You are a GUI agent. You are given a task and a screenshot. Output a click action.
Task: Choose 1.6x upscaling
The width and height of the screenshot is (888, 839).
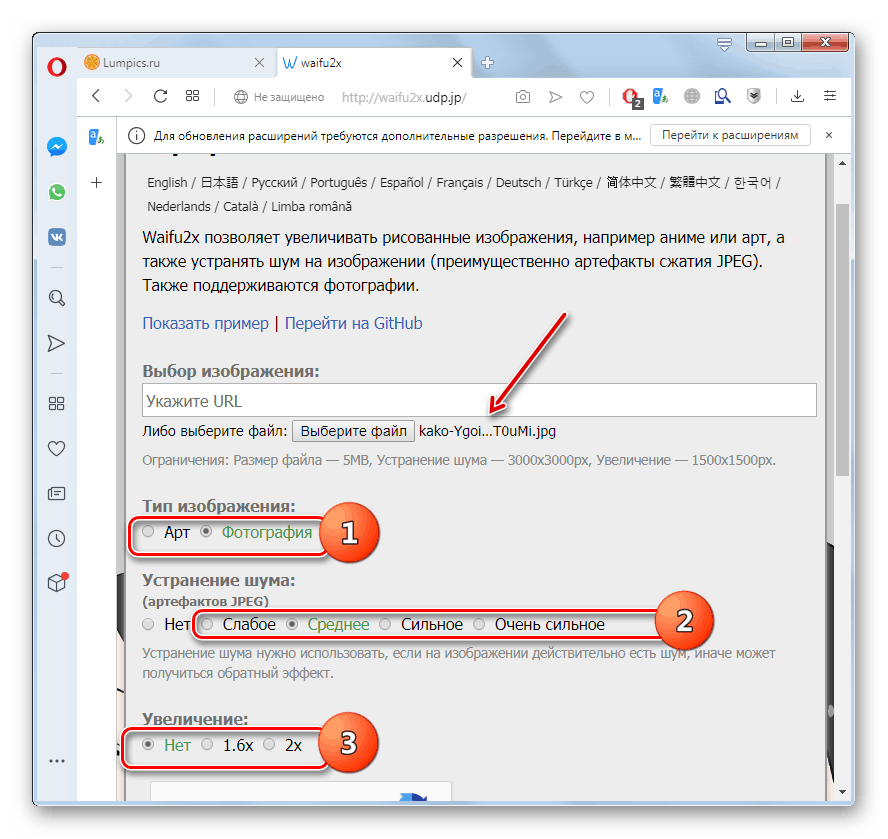[207, 744]
